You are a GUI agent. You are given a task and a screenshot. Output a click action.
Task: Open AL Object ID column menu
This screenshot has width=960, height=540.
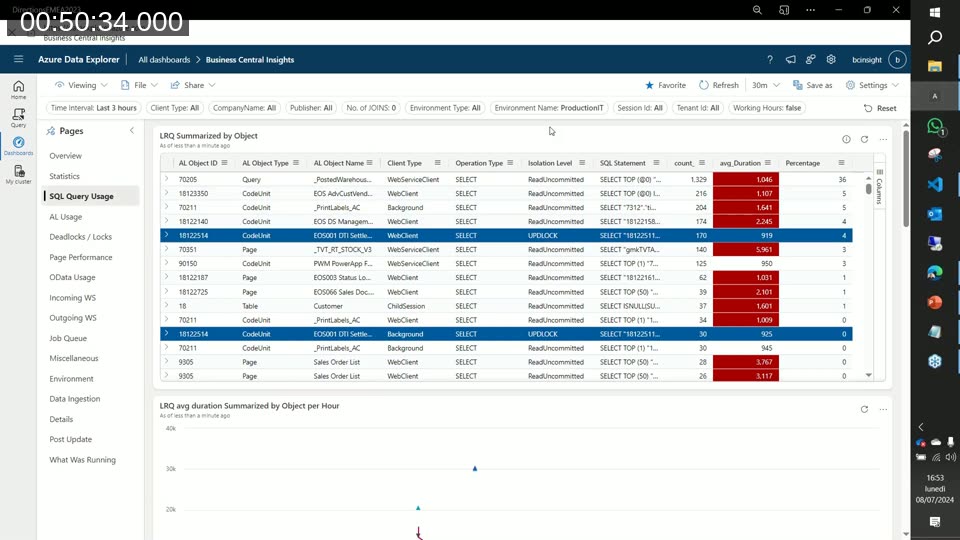pos(225,163)
